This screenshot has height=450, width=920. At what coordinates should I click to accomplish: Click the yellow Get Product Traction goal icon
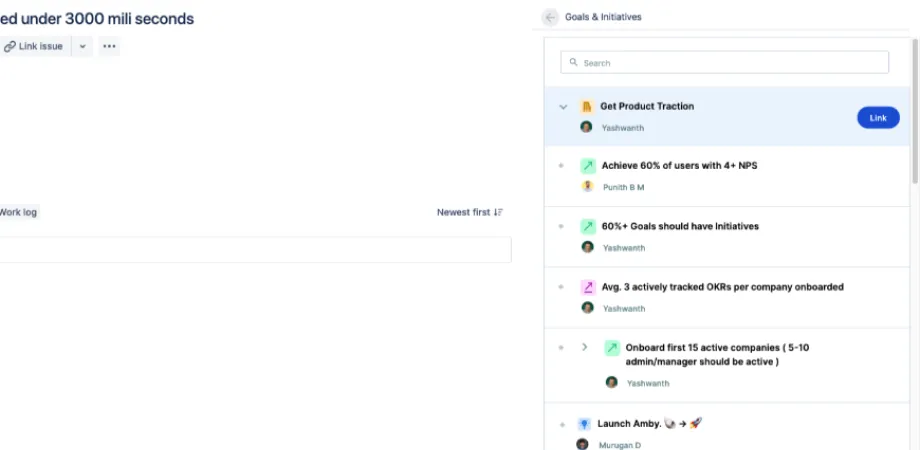click(x=587, y=107)
